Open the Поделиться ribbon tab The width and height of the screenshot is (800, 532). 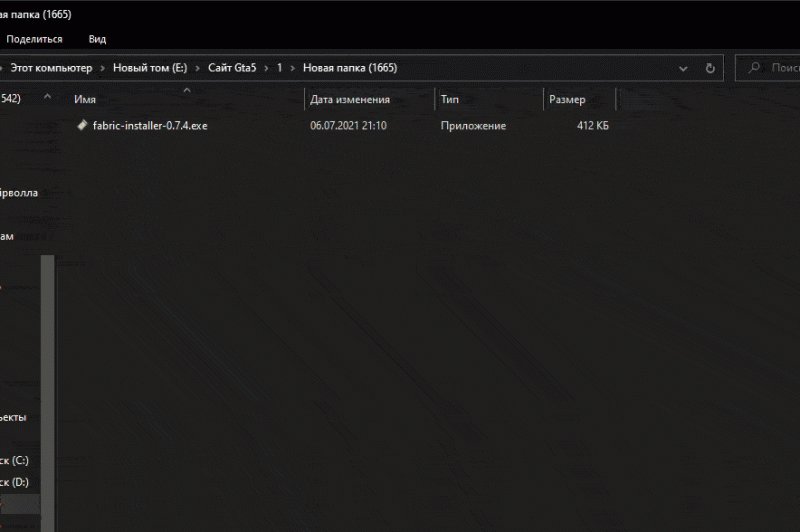click(x=34, y=39)
